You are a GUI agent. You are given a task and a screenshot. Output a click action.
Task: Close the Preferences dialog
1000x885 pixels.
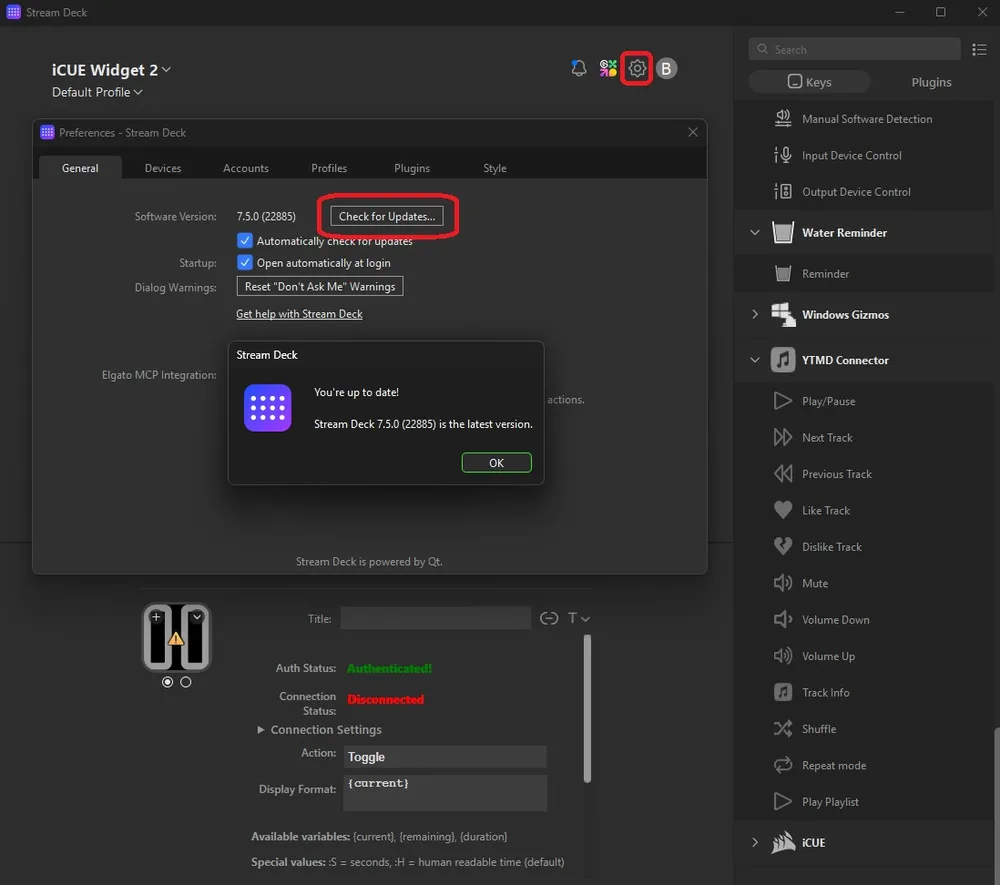[x=693, y=132]
